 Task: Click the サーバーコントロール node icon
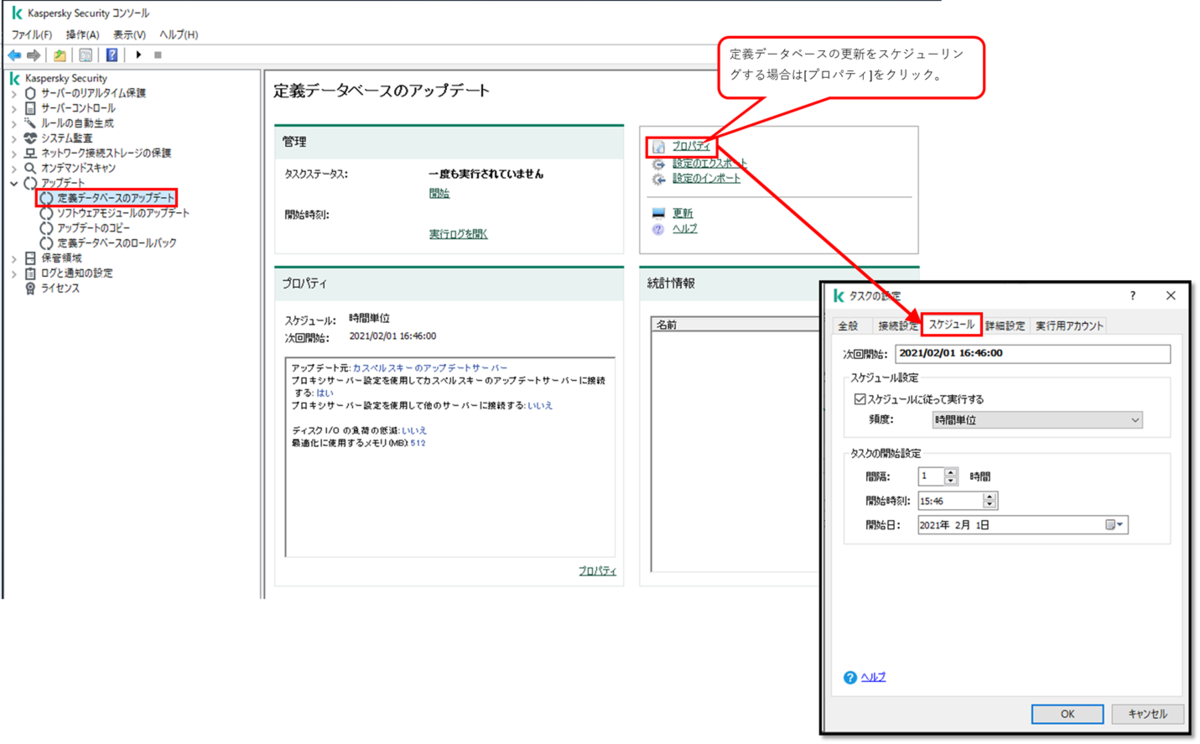point(30,108)
